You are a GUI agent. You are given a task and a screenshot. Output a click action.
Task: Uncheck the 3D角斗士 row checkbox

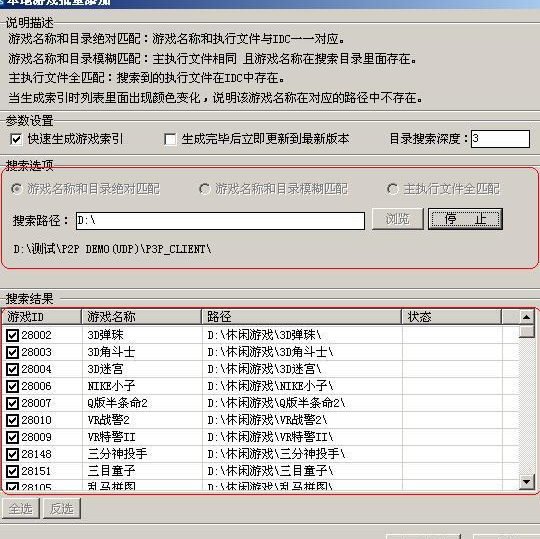click(13, 352)
